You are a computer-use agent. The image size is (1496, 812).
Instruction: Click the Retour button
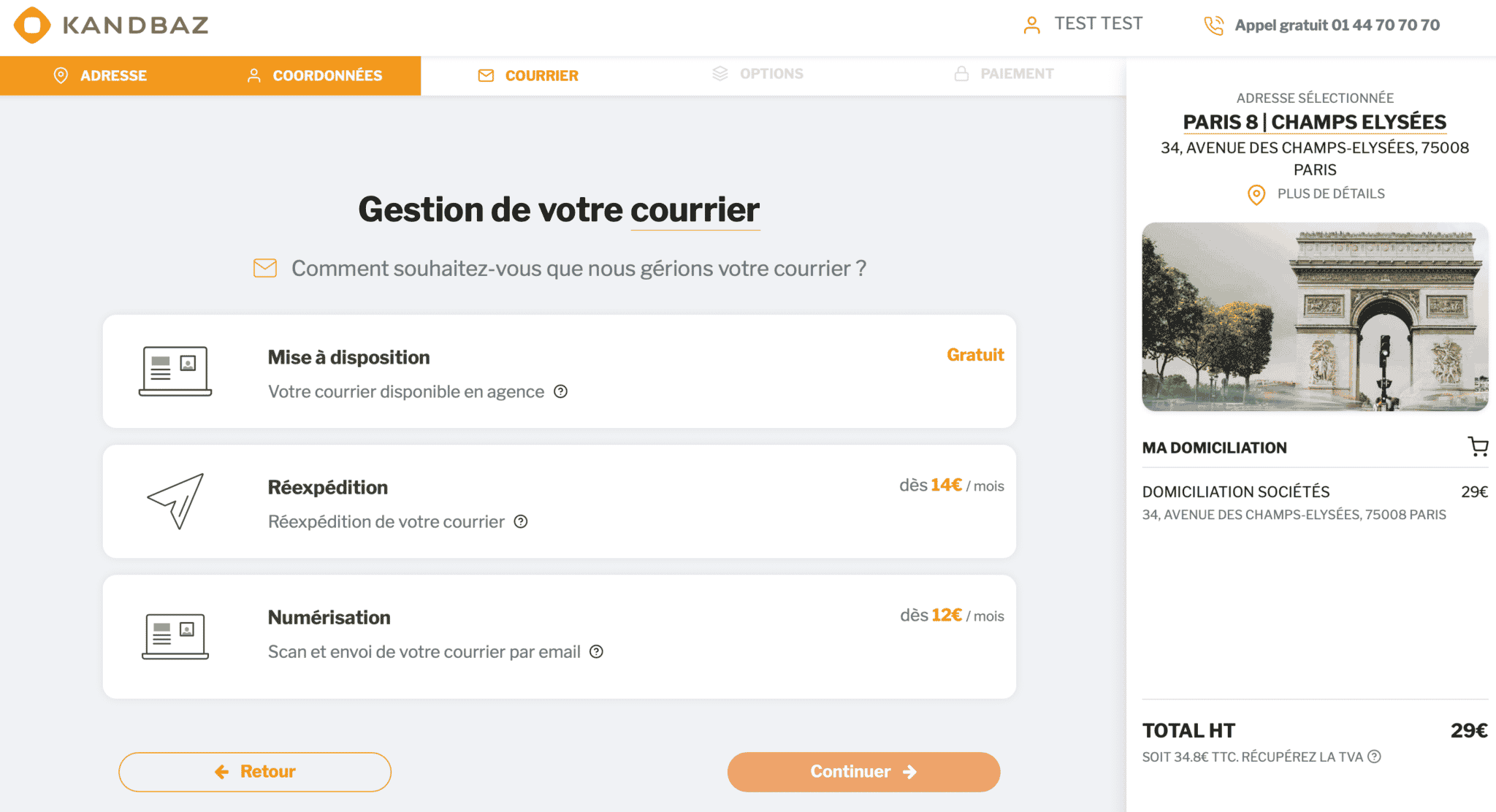pos(255,772)
